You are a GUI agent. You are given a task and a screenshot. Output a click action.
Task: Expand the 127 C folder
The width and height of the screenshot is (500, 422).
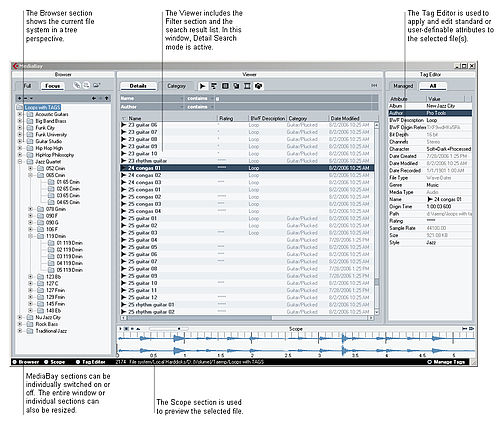click(x=30, y=283)
